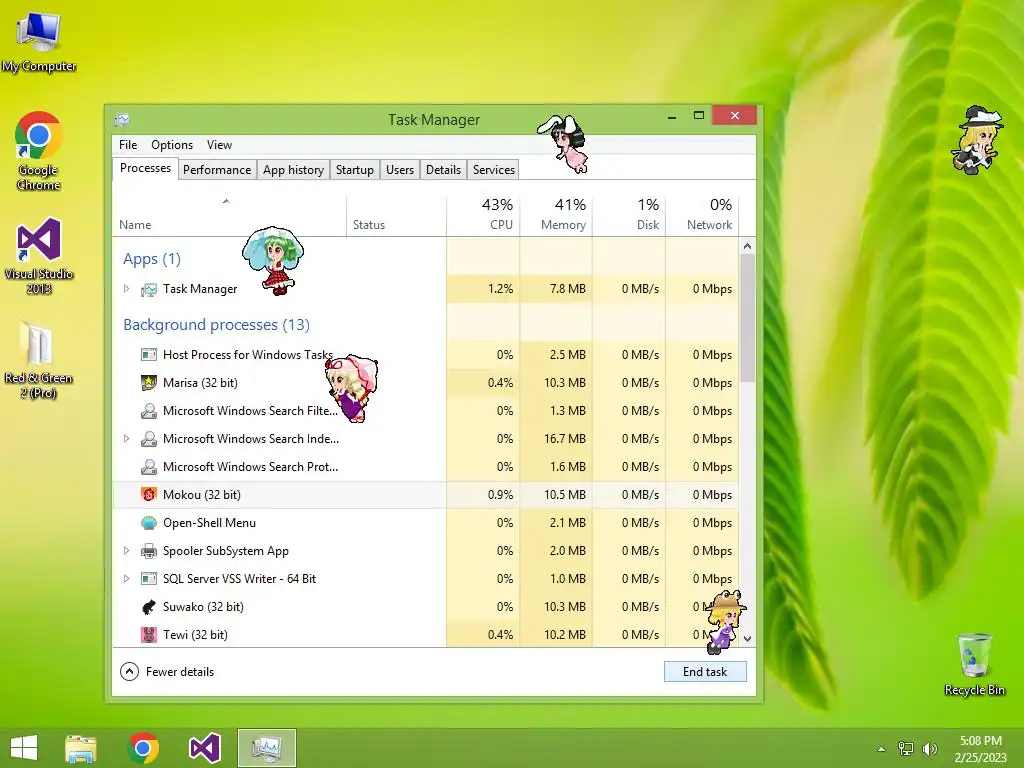The image size is (1024, 768).
Task: Sort by the Status column header
Action: [396, 216]
